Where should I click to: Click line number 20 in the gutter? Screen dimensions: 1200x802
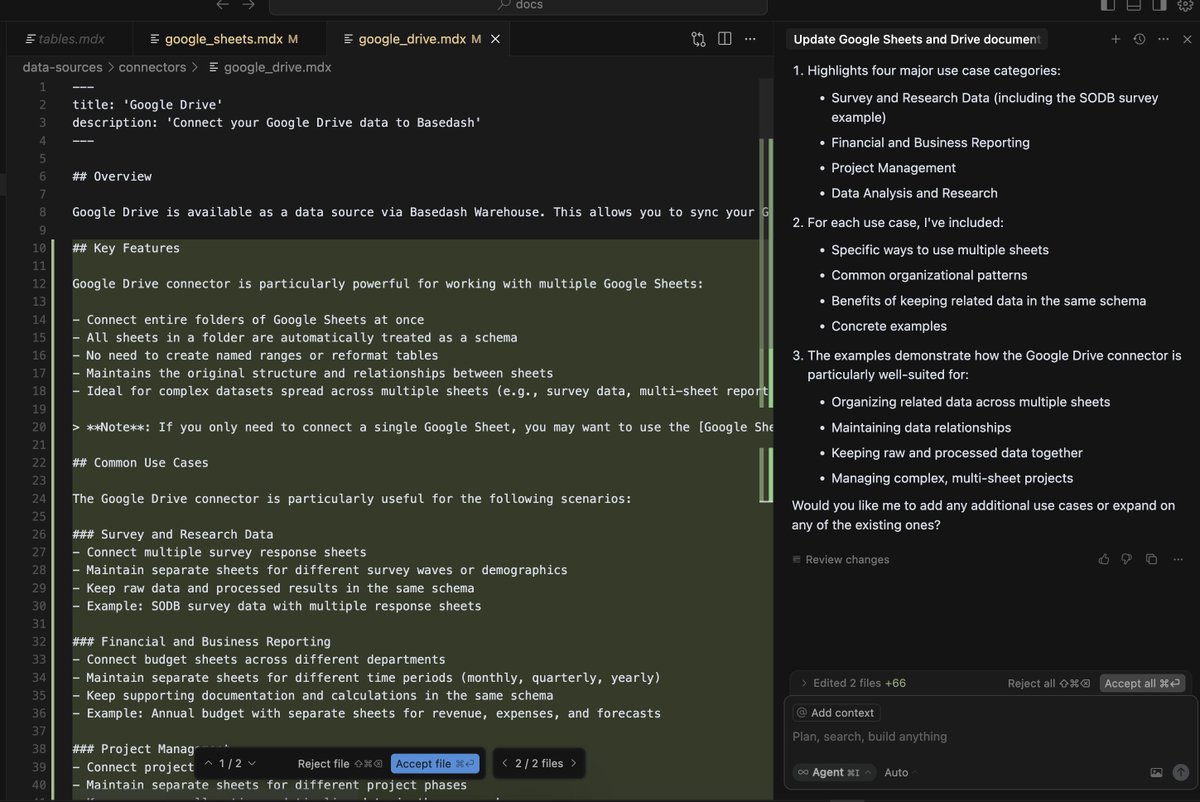pyautogui.click(x=39, y=427)
